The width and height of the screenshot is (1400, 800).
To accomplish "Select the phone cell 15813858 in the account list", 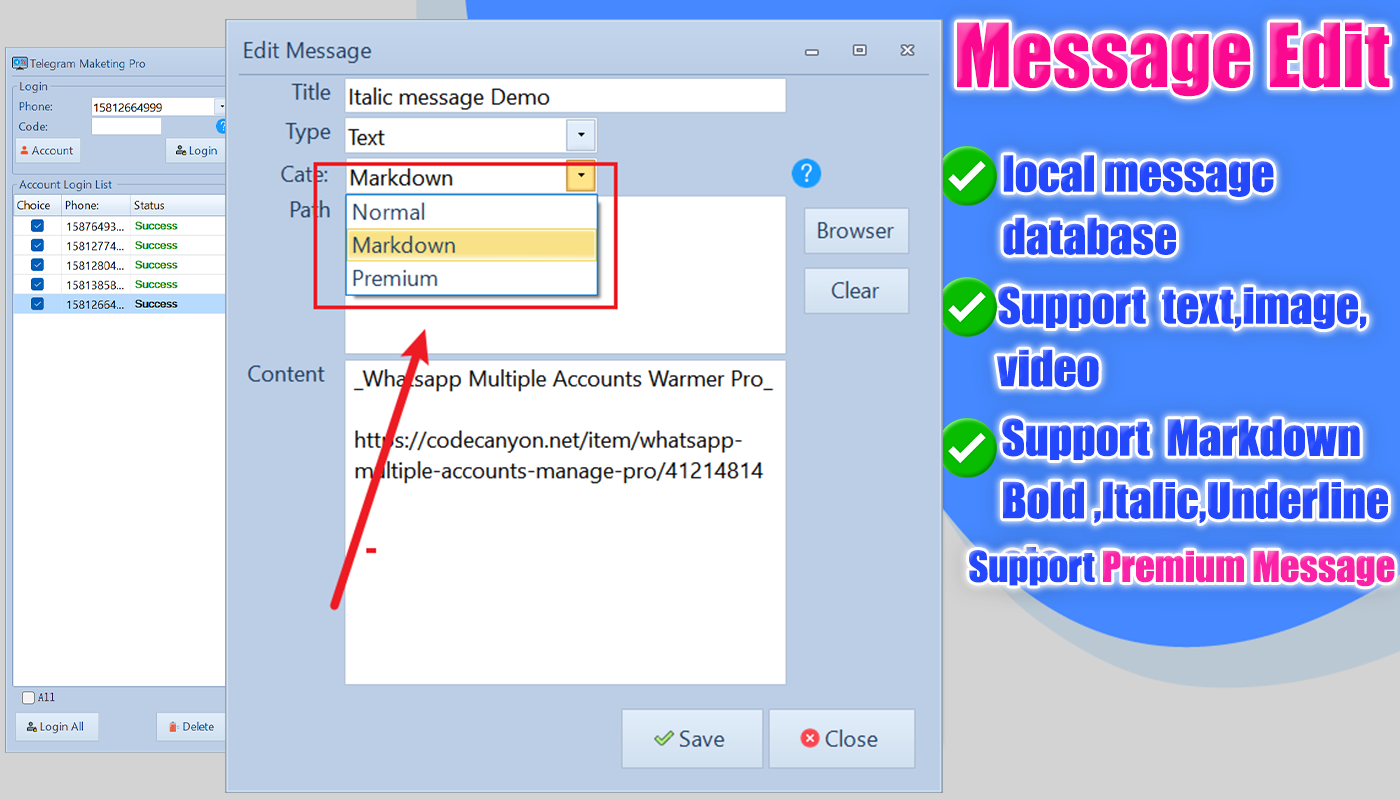I will click(95, 284).
